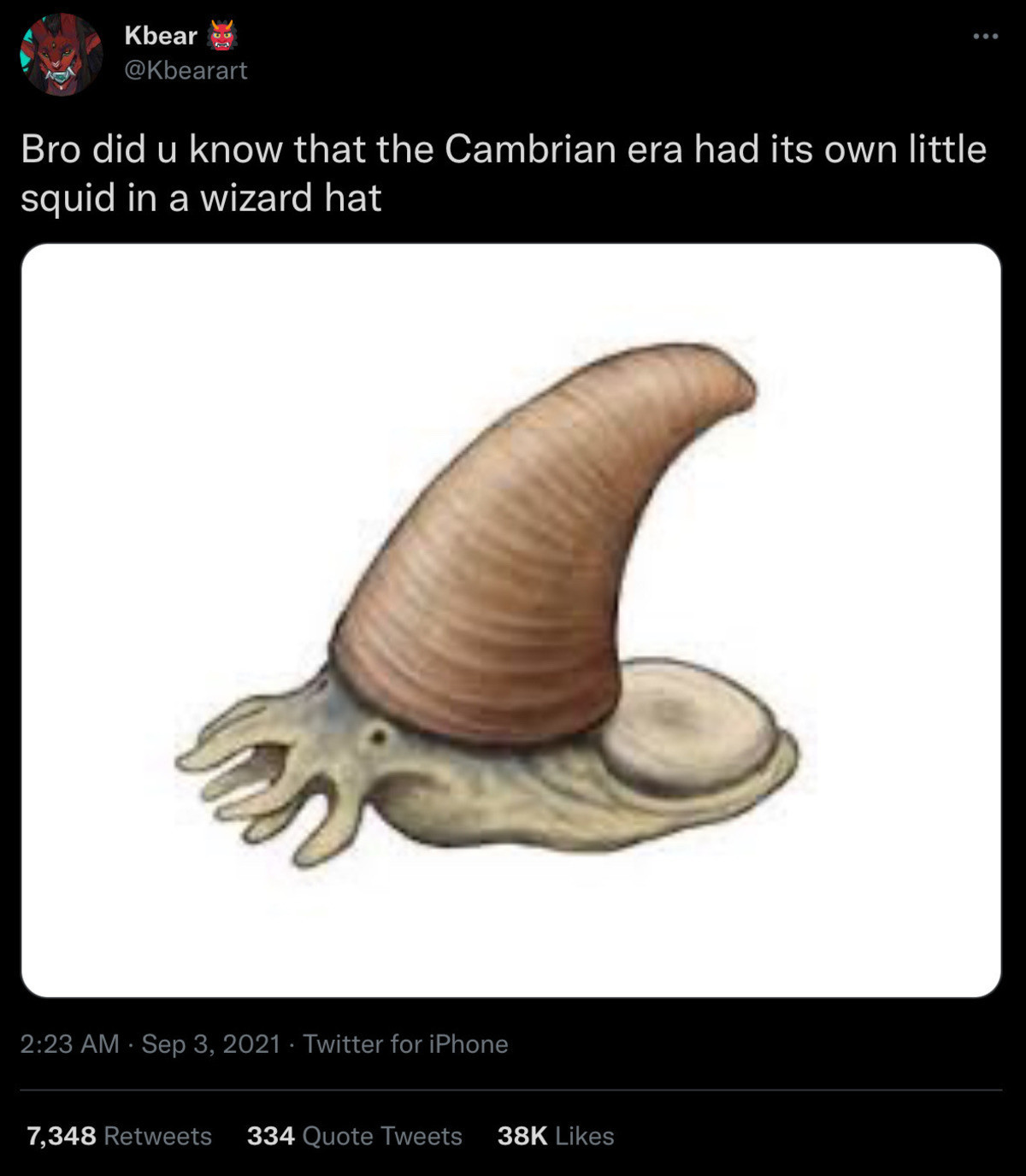
Task: Open the three-dot more options menu
Action: coord(985,36)
